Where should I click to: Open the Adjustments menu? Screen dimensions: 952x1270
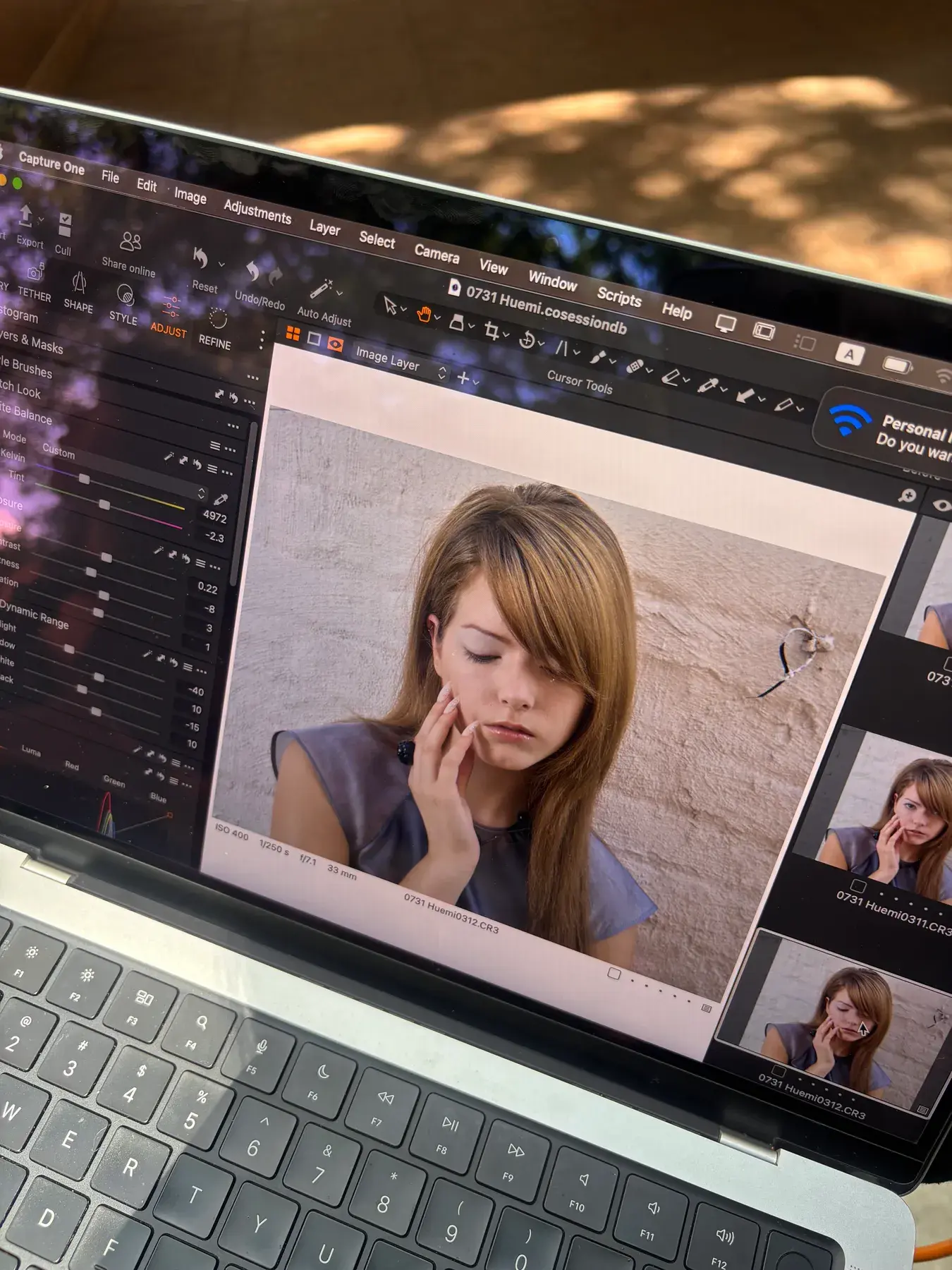[x=257, y=211]
